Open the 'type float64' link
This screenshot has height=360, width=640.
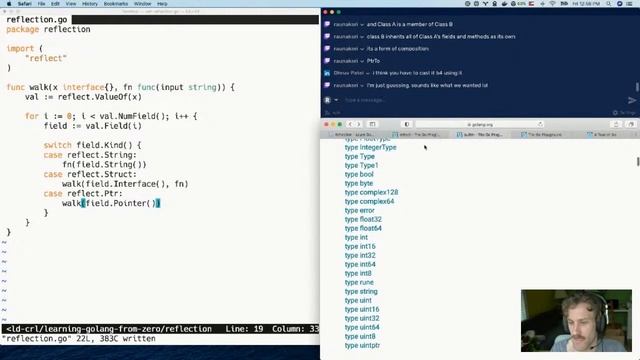pyautogui.click(x=363, y=228)
